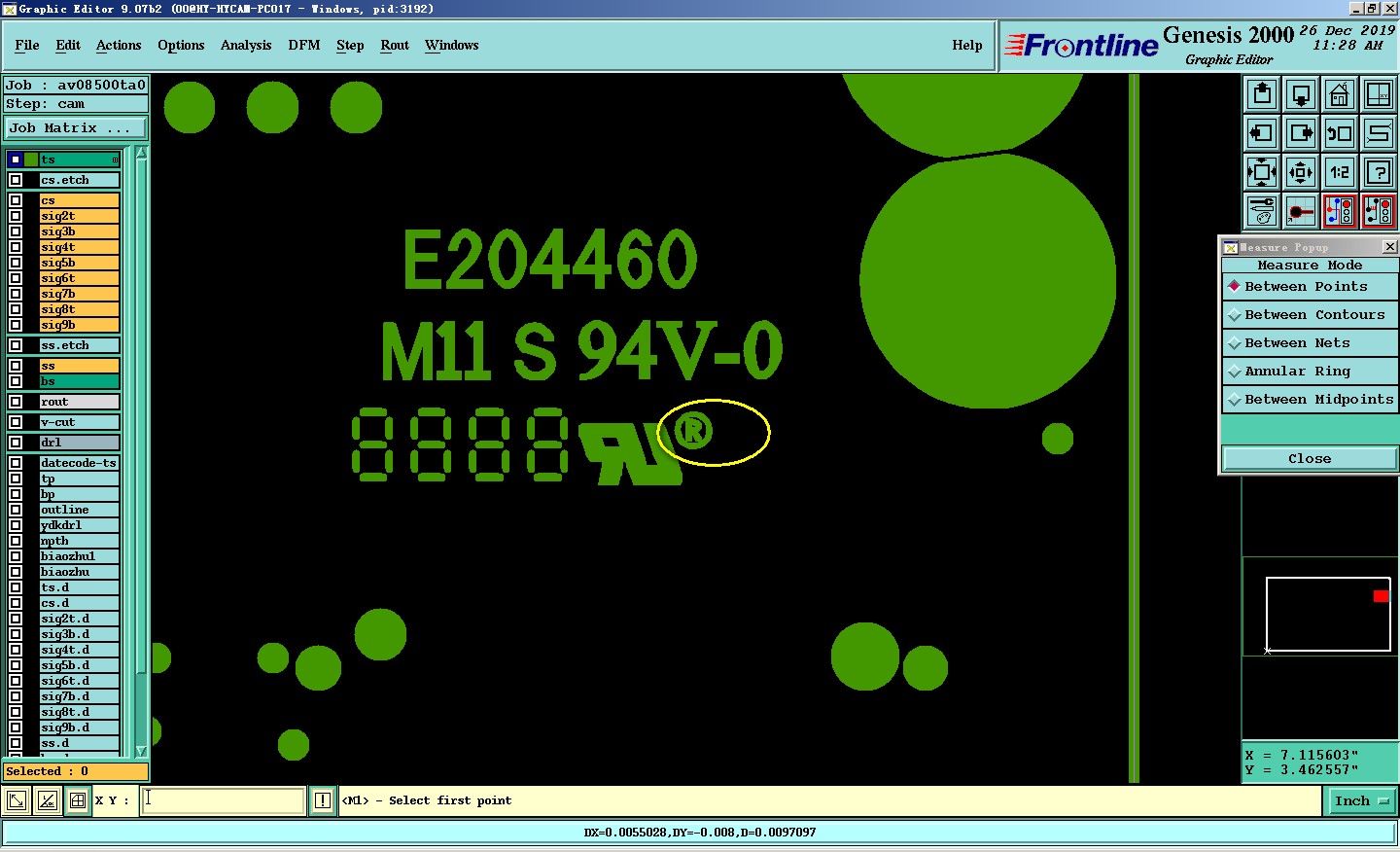Viewport: 1400px width, 852px height.
Task: Toggle the sig2t layer checkbox
Action: pos(16,216)
